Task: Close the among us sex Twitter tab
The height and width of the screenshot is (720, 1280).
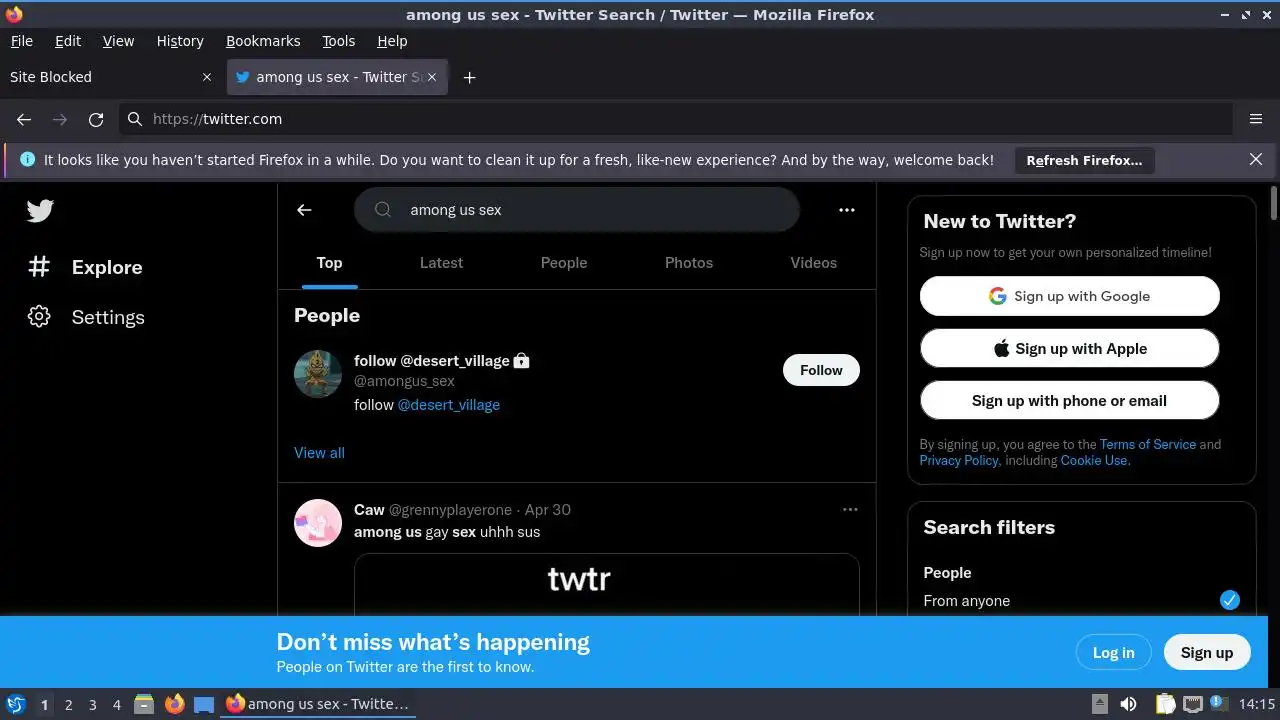Action: point(432,77)
